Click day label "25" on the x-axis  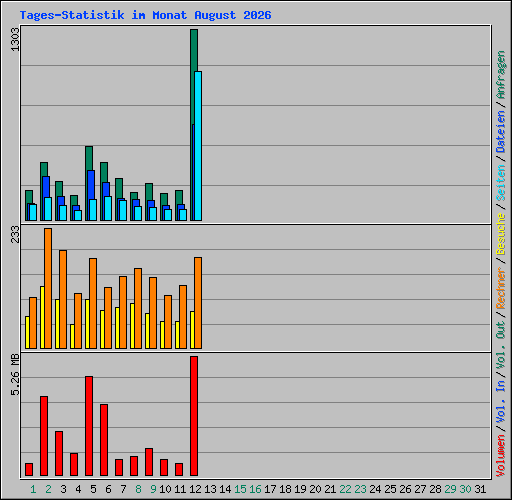point(390,489)
